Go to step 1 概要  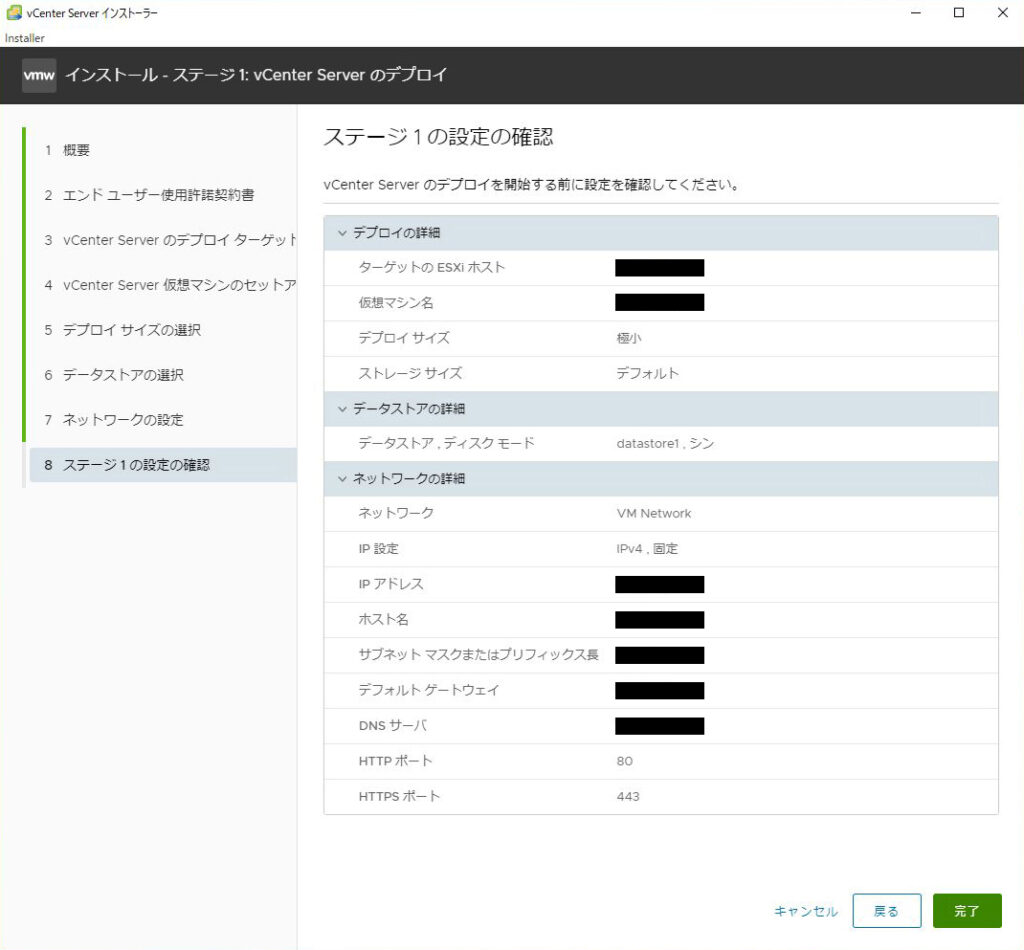click(67, 150)
